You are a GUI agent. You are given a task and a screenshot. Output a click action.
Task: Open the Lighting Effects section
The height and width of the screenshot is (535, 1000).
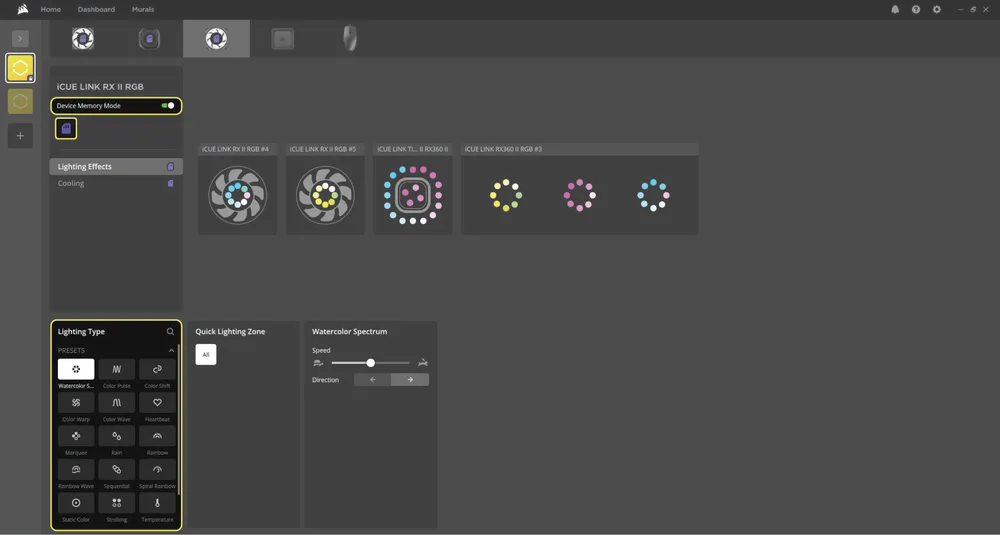pos(116,166)
